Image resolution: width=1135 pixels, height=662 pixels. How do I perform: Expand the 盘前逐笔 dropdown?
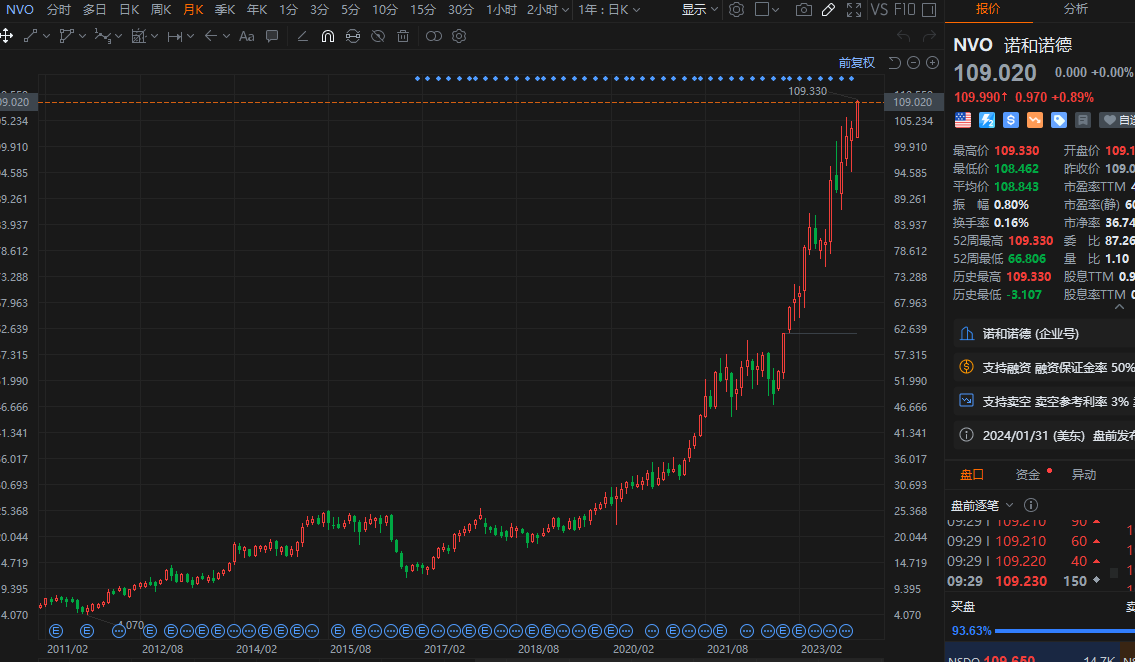1009,505
